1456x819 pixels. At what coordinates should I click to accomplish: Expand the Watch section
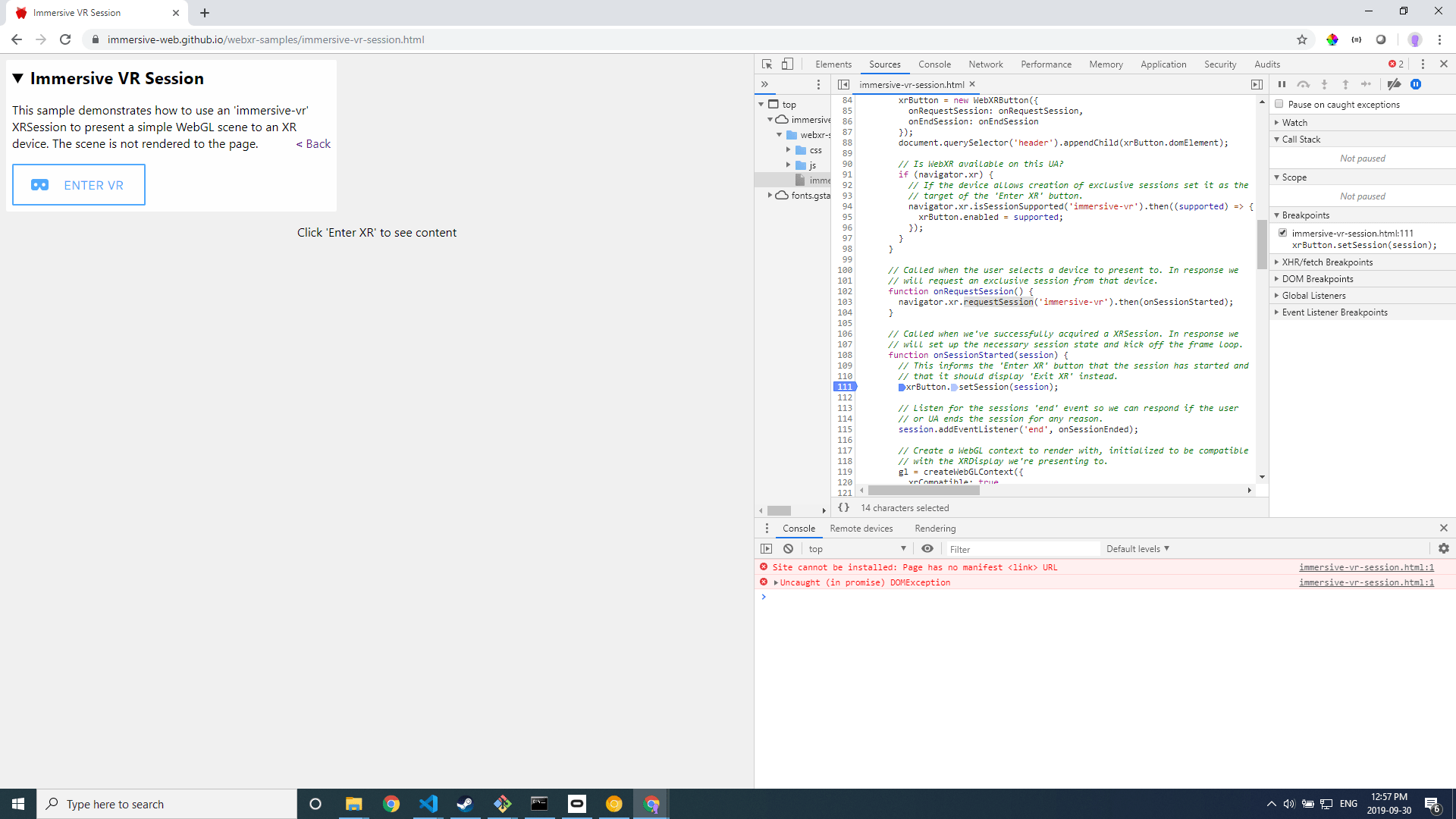pyautogui.click(x=1294, y=122)
